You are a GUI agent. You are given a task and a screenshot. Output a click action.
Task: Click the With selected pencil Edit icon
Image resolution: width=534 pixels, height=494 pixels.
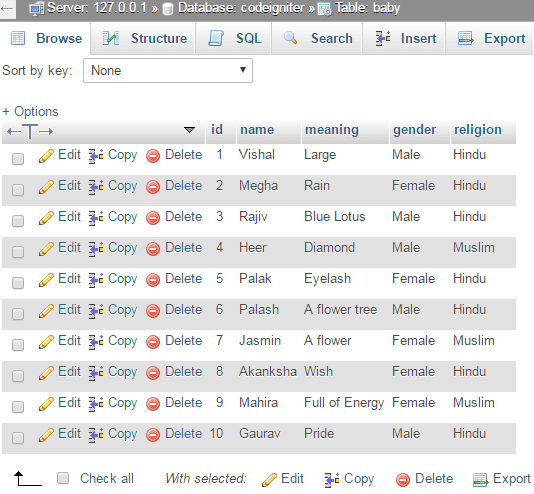(269, 480)
